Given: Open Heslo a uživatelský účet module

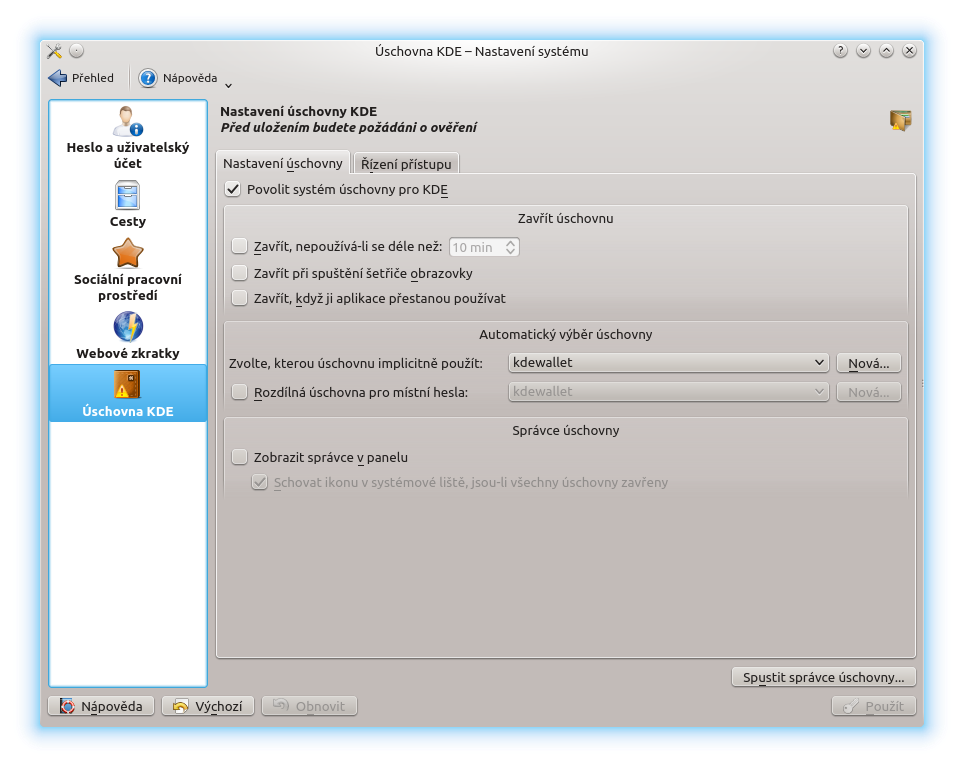Looking at the screenshot, I should coord(128,138).
